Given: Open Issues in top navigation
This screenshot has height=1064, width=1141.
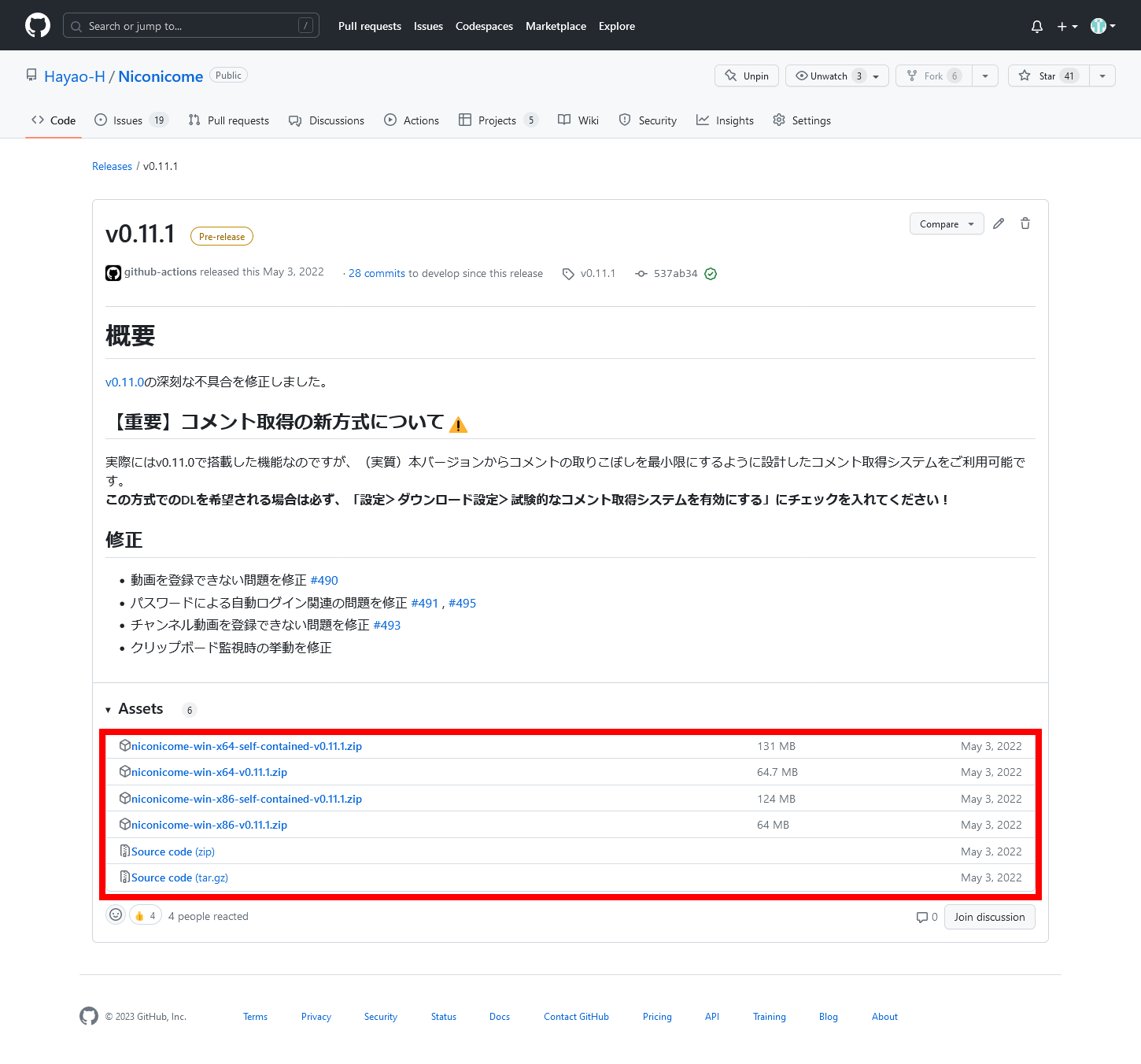Looking at the screenshot, I should [428, 26].
